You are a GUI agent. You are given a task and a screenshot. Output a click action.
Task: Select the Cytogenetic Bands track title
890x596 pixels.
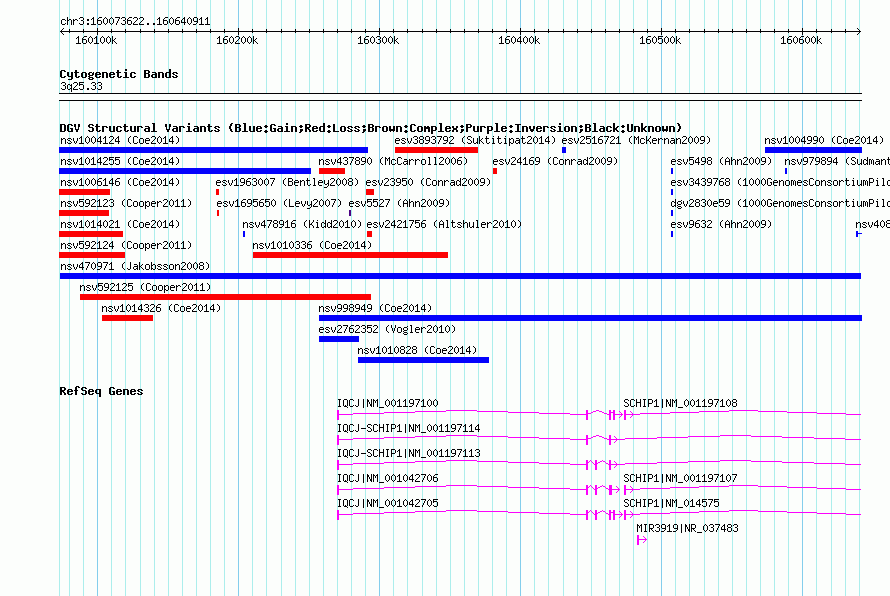[119, 74]
